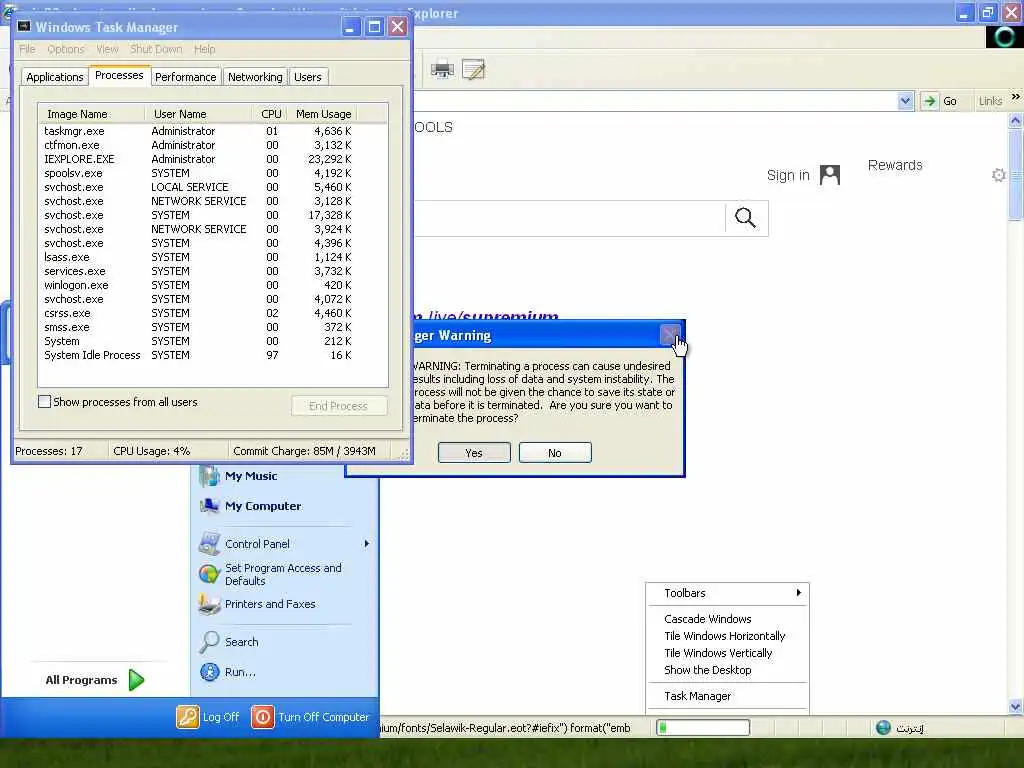Choose Tile Windows Horizontally

727,635
